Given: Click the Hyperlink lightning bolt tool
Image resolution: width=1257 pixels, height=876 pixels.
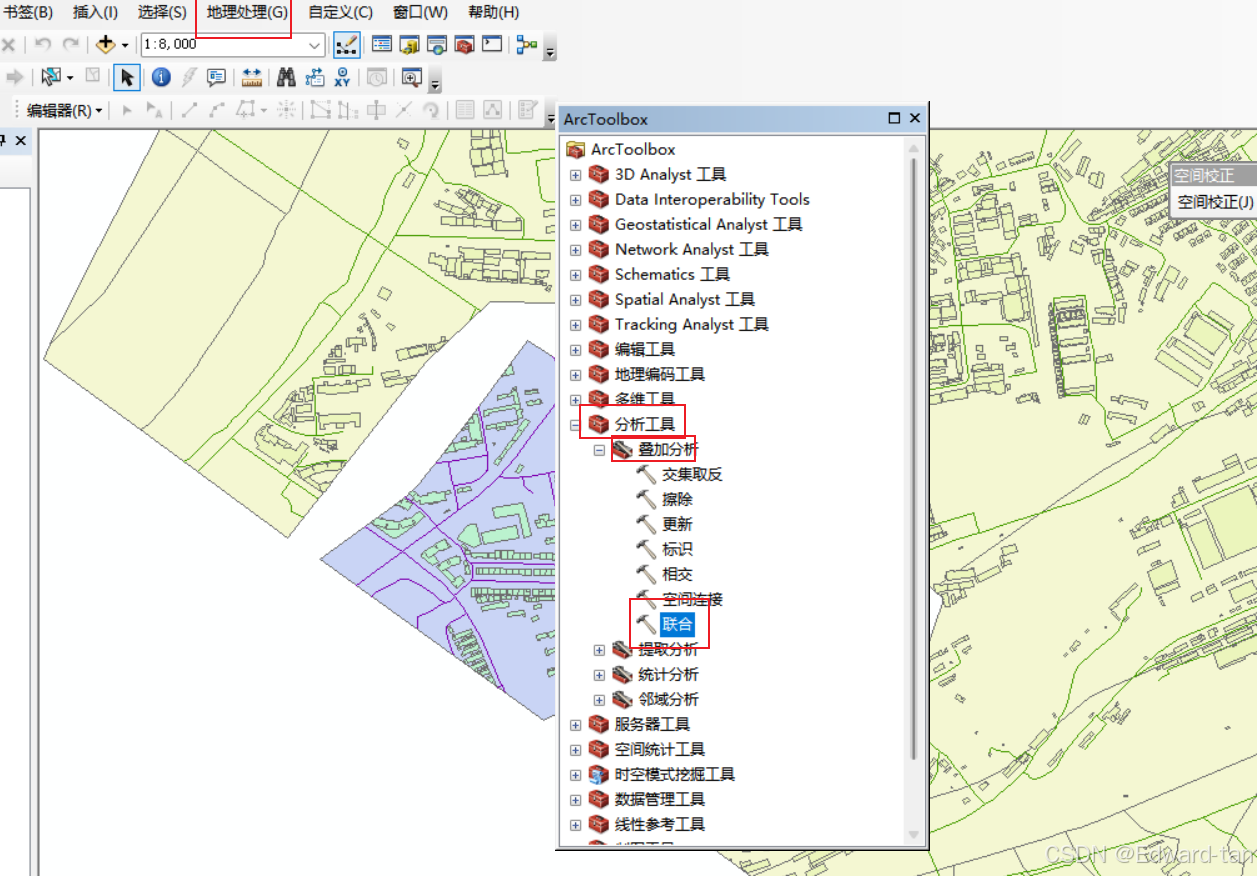Looking at the screenshot, I should coord(189,77).
